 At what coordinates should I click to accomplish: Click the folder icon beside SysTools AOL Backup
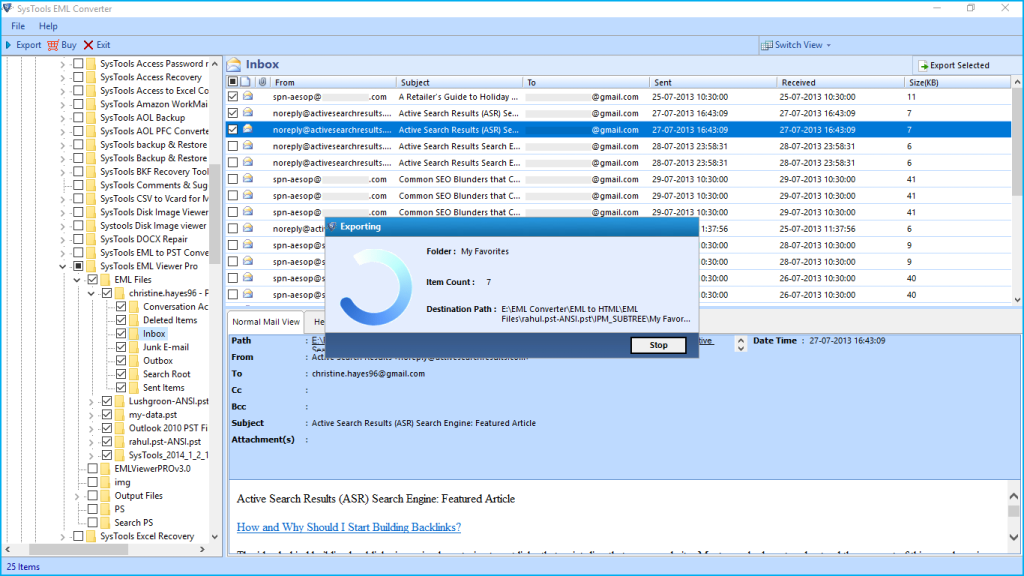point(91,118)
